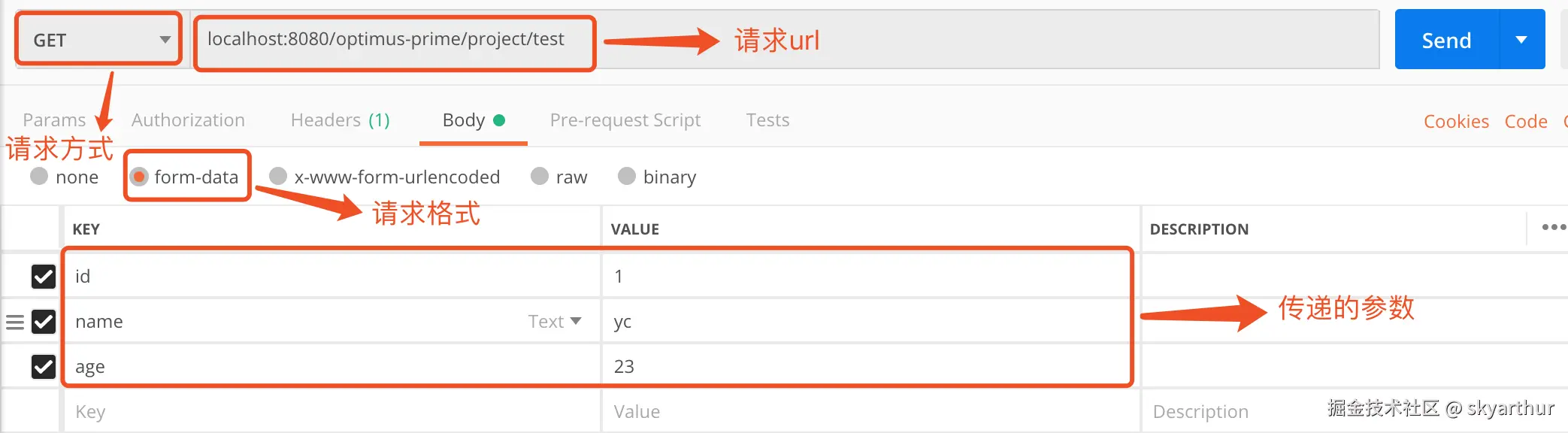The height and width of the screenshot is (433, 1568).
Task: Click the request URL input field
Action: pyautogui.click(x=902, y=40)
